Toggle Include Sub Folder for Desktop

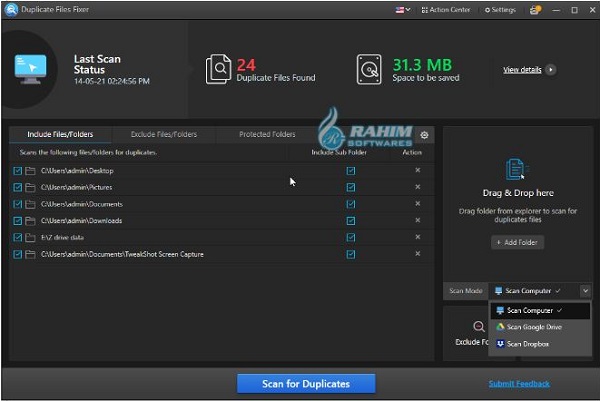[x=351, y=171]
